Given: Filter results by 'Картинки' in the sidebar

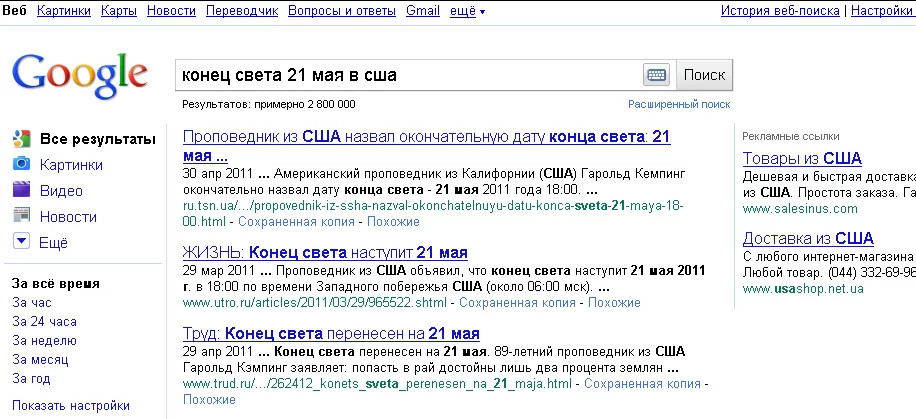Looking at the screenshot, I should [71, 165].
